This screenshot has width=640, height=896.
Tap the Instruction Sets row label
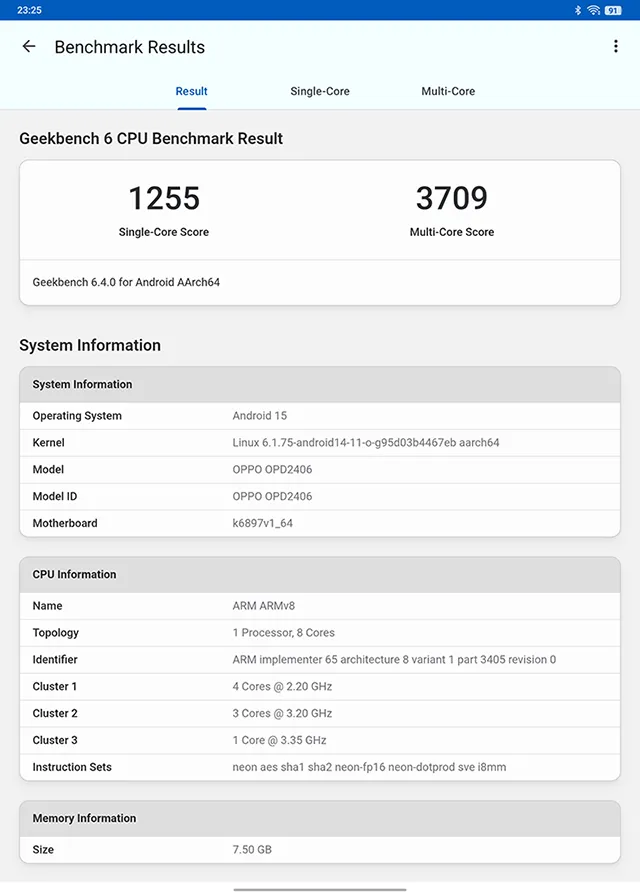[72, 767]
